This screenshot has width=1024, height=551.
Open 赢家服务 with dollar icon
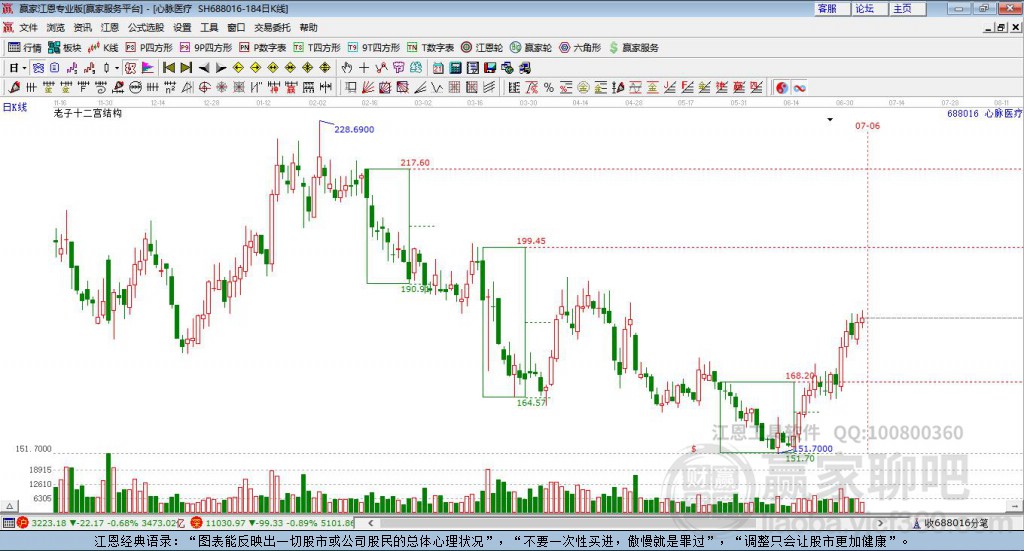pyautogui.click(x=633, y=48)
